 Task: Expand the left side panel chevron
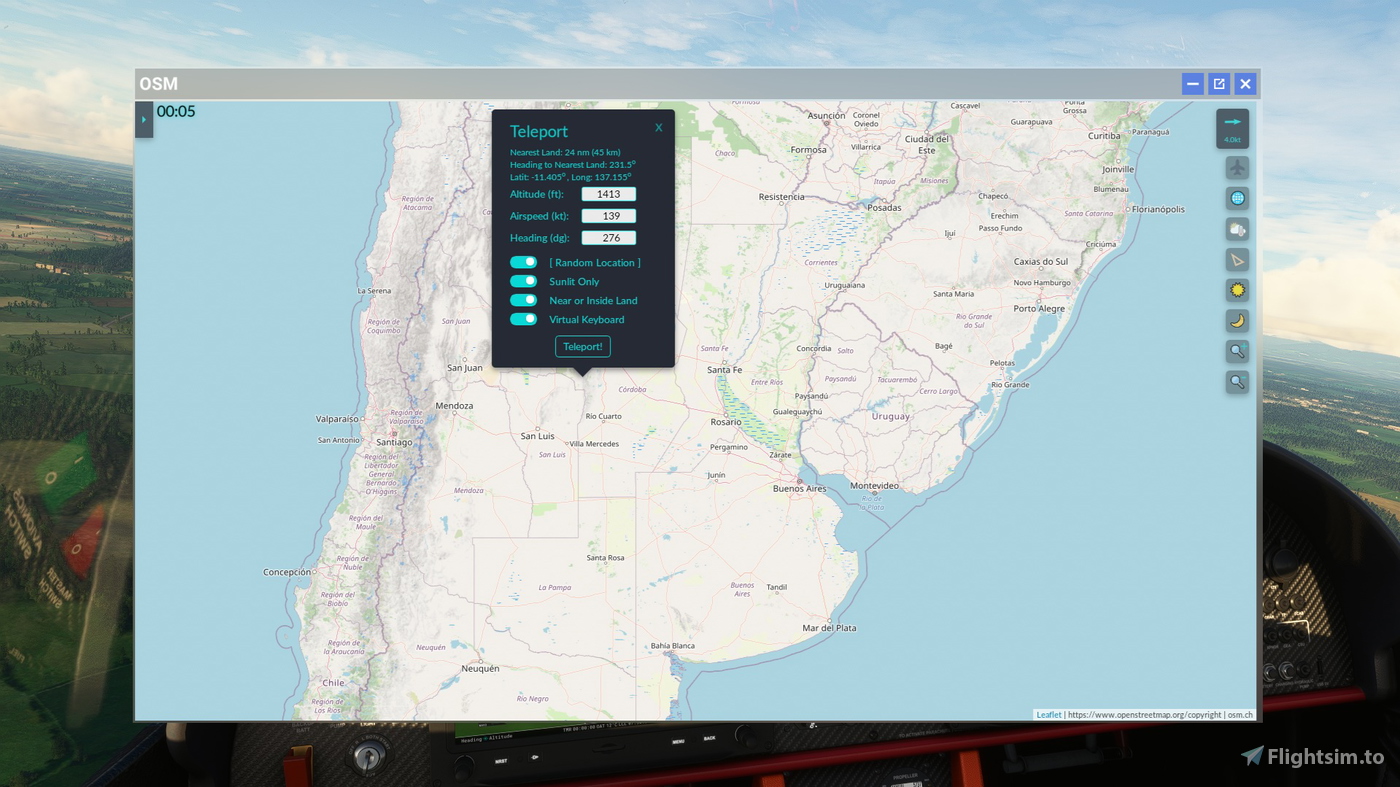pos(143,119)
